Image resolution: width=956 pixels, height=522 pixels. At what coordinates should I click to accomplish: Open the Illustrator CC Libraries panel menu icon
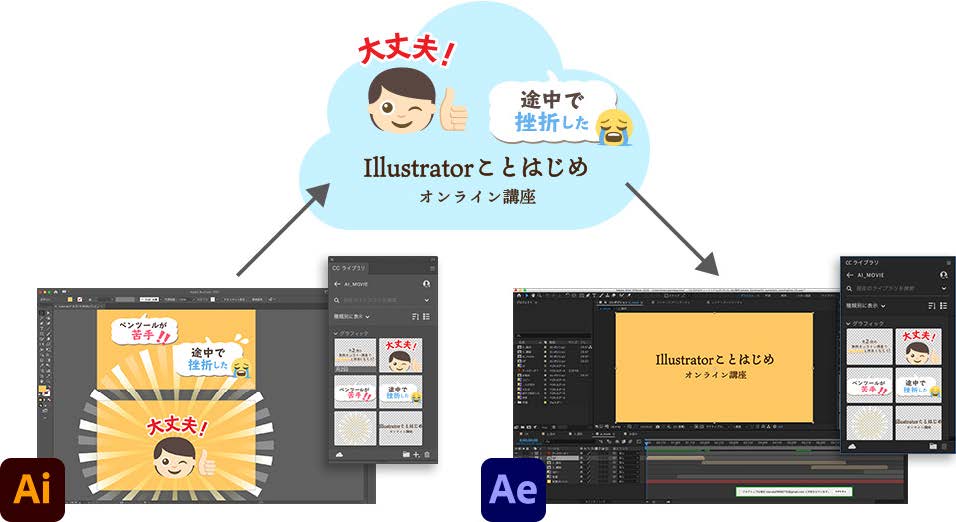(432, 268)
